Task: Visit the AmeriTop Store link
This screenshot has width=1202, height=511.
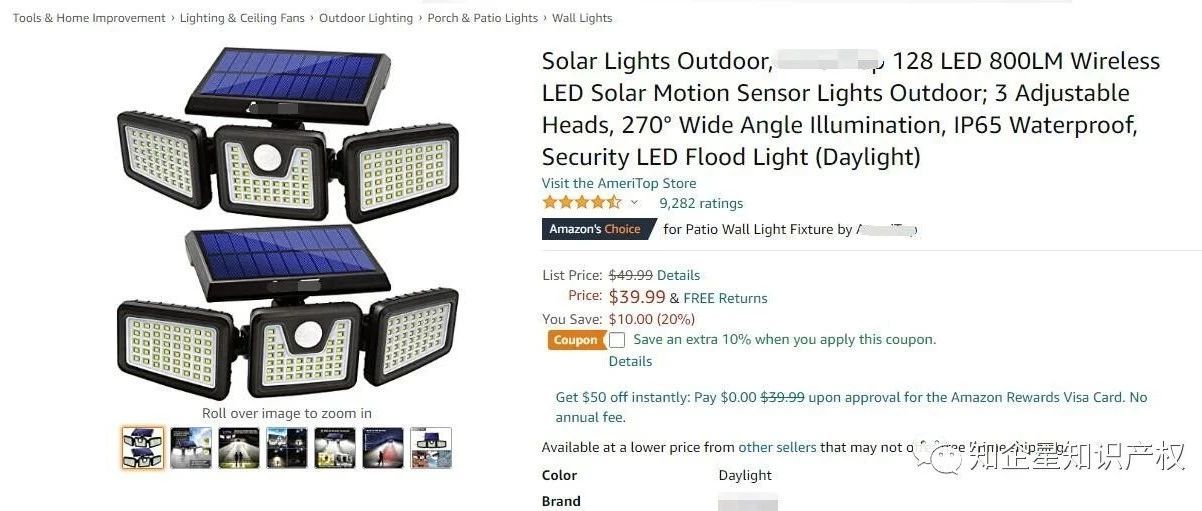Action: tap(619, 183)
